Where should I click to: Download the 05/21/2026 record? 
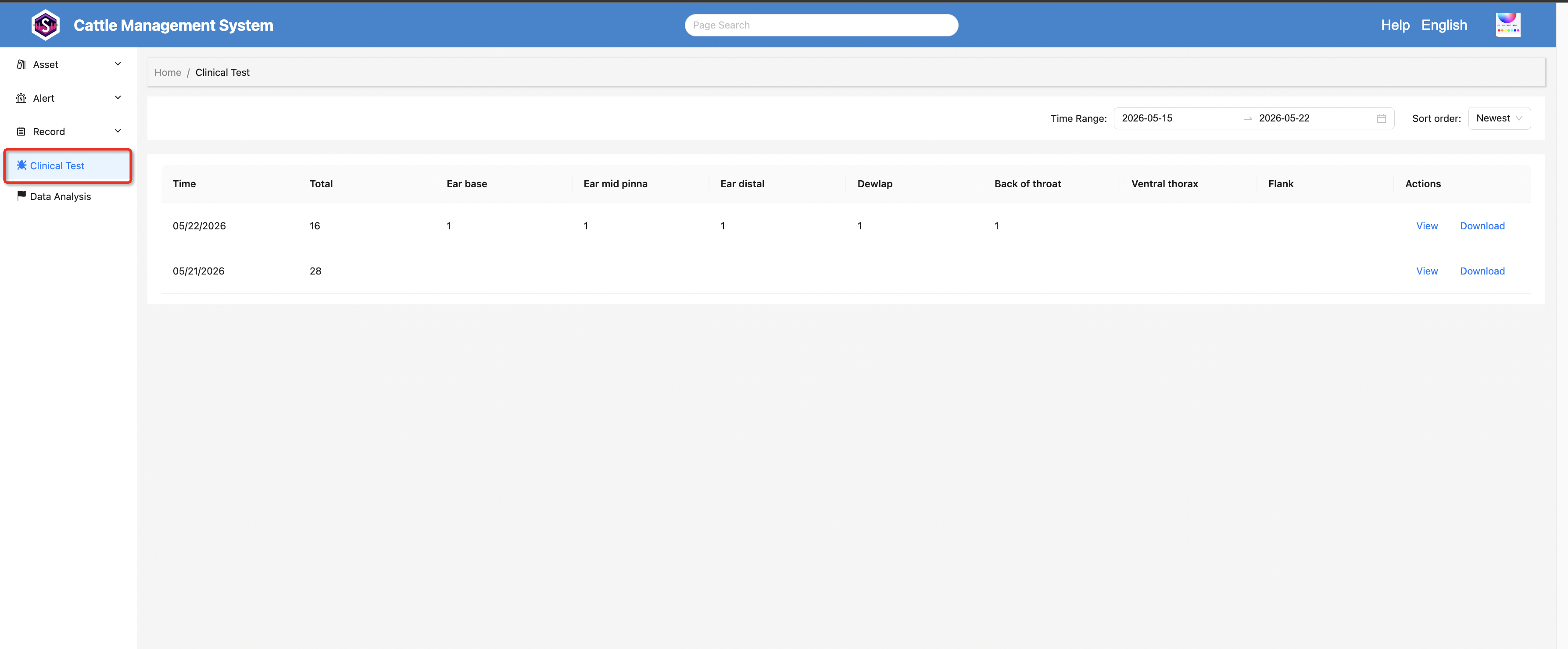click(x=1482, y=271)
